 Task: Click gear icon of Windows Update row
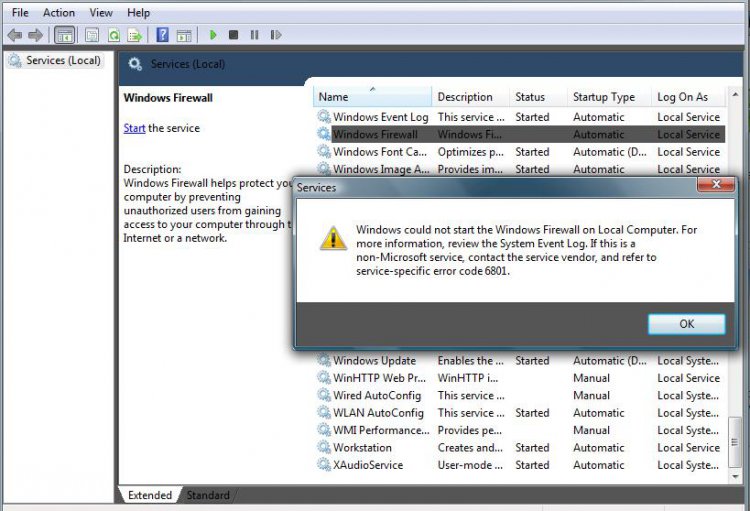coord(324,360)
